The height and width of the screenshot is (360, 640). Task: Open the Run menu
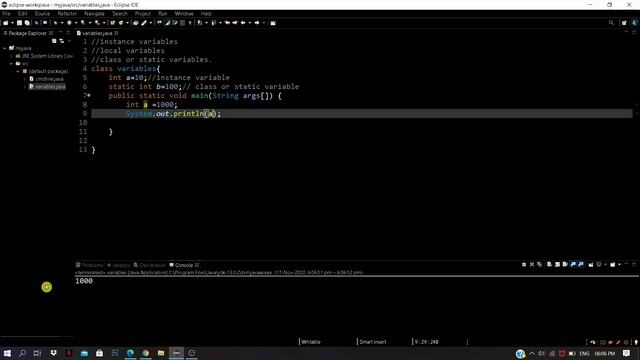162,13
